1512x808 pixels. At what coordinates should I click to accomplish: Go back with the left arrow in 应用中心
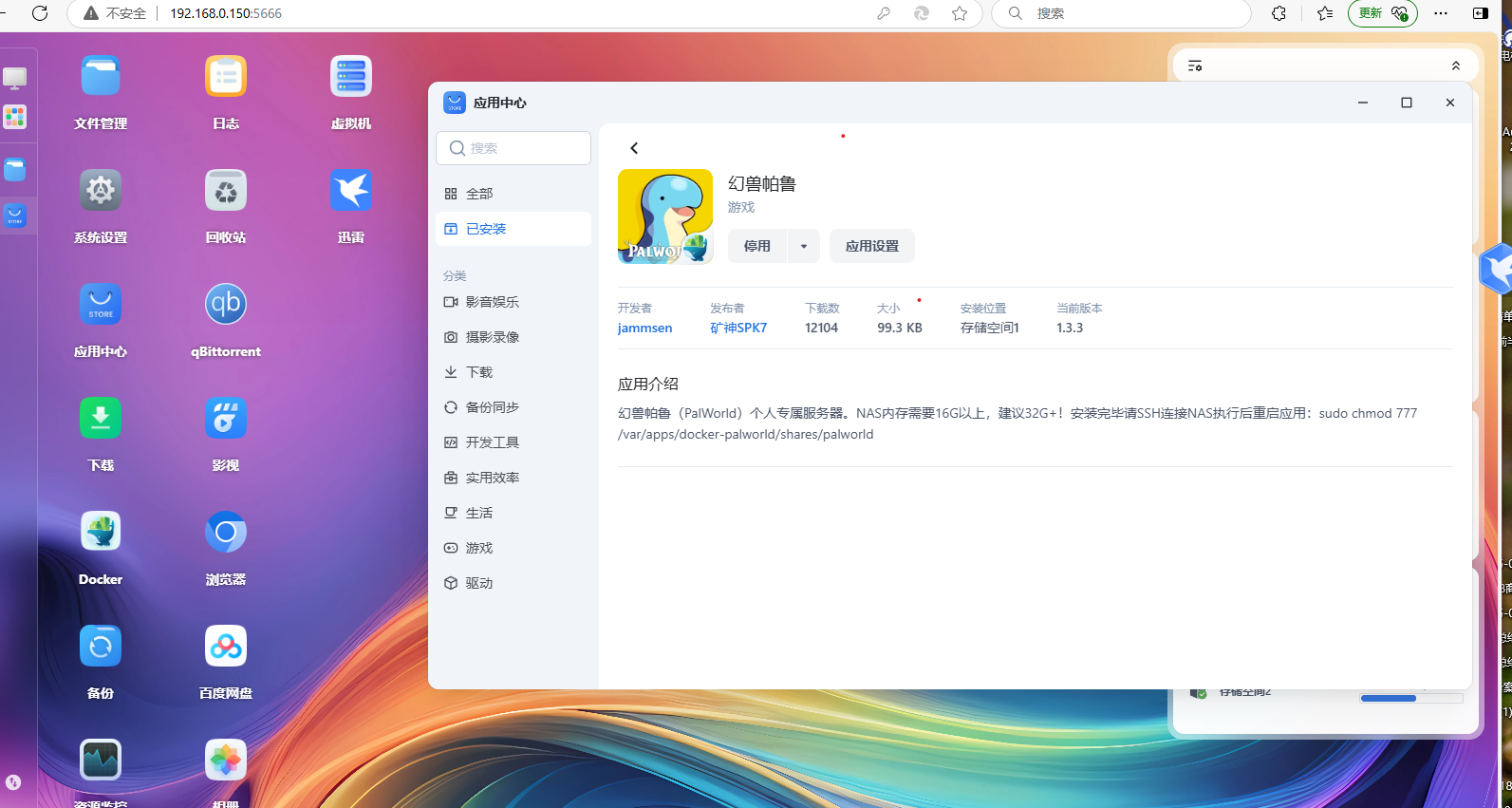coord(634,148)
